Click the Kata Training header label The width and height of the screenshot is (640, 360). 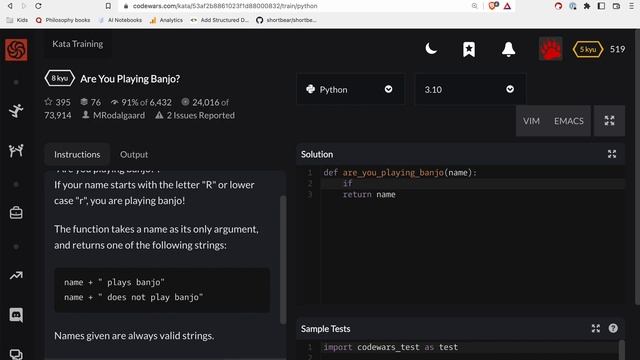(78, 44)
